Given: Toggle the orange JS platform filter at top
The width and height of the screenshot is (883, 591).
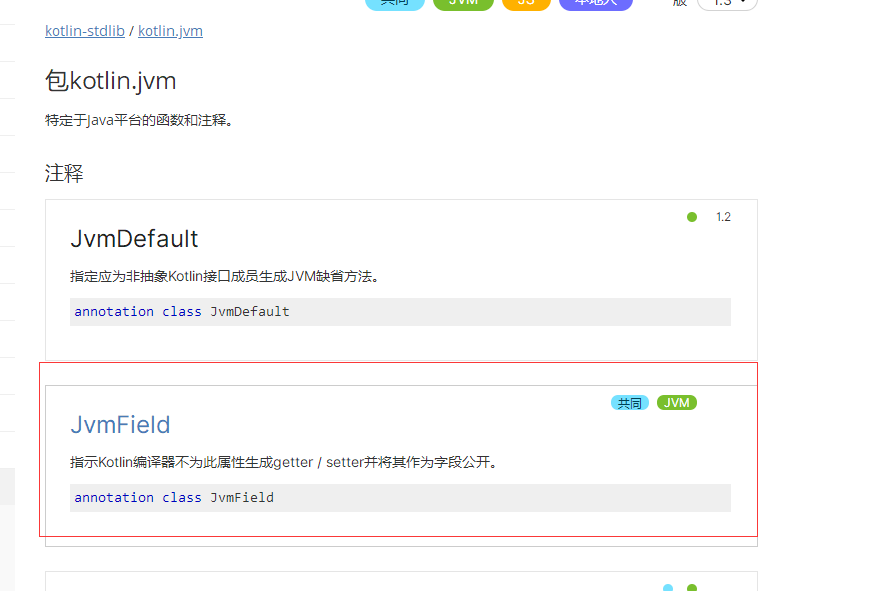Looking at the screenshot, I should pyautogui.click(x=526, y=3).
